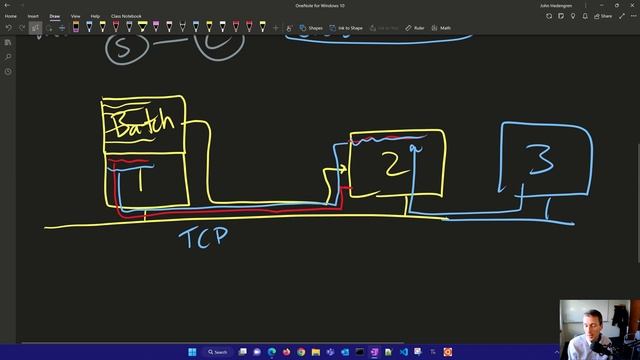Undo the last ink stroke
Image resolution: width=640 pixels, height=360 pixels.
click(x=9, y=28)
